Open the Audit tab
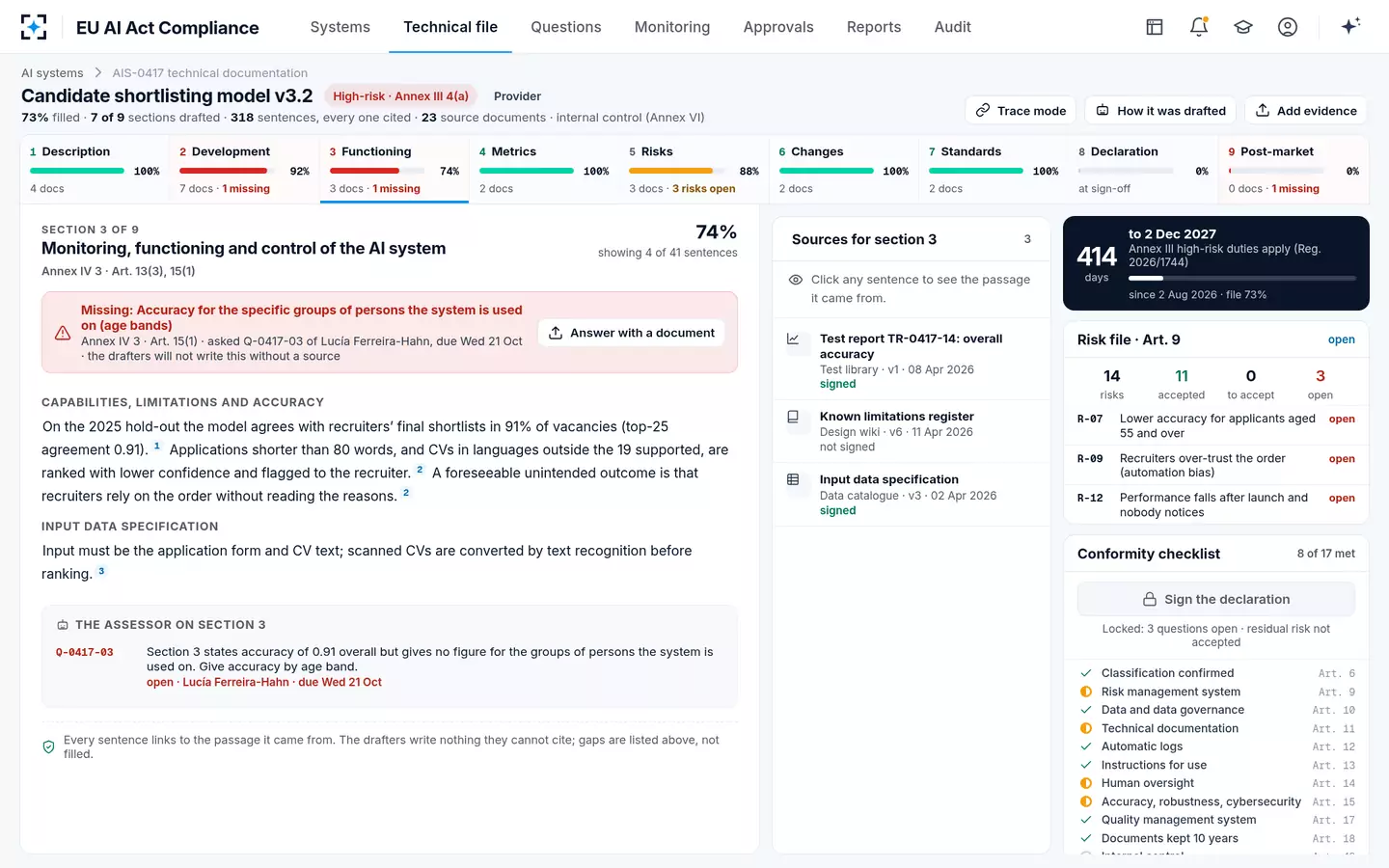The width and height of the screenshot is (1389, 868). tap(953, 27)
